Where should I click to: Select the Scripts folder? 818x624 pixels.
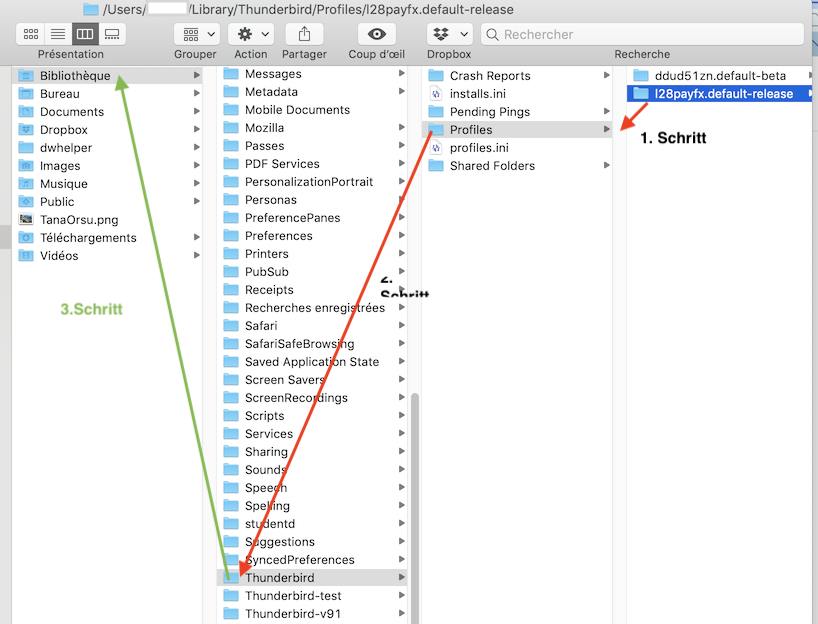[x=312, y=416]
